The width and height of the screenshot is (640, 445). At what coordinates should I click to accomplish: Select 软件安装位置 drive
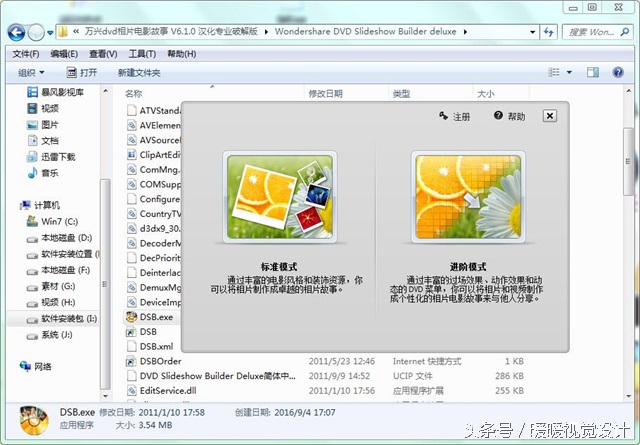(63, 254)
